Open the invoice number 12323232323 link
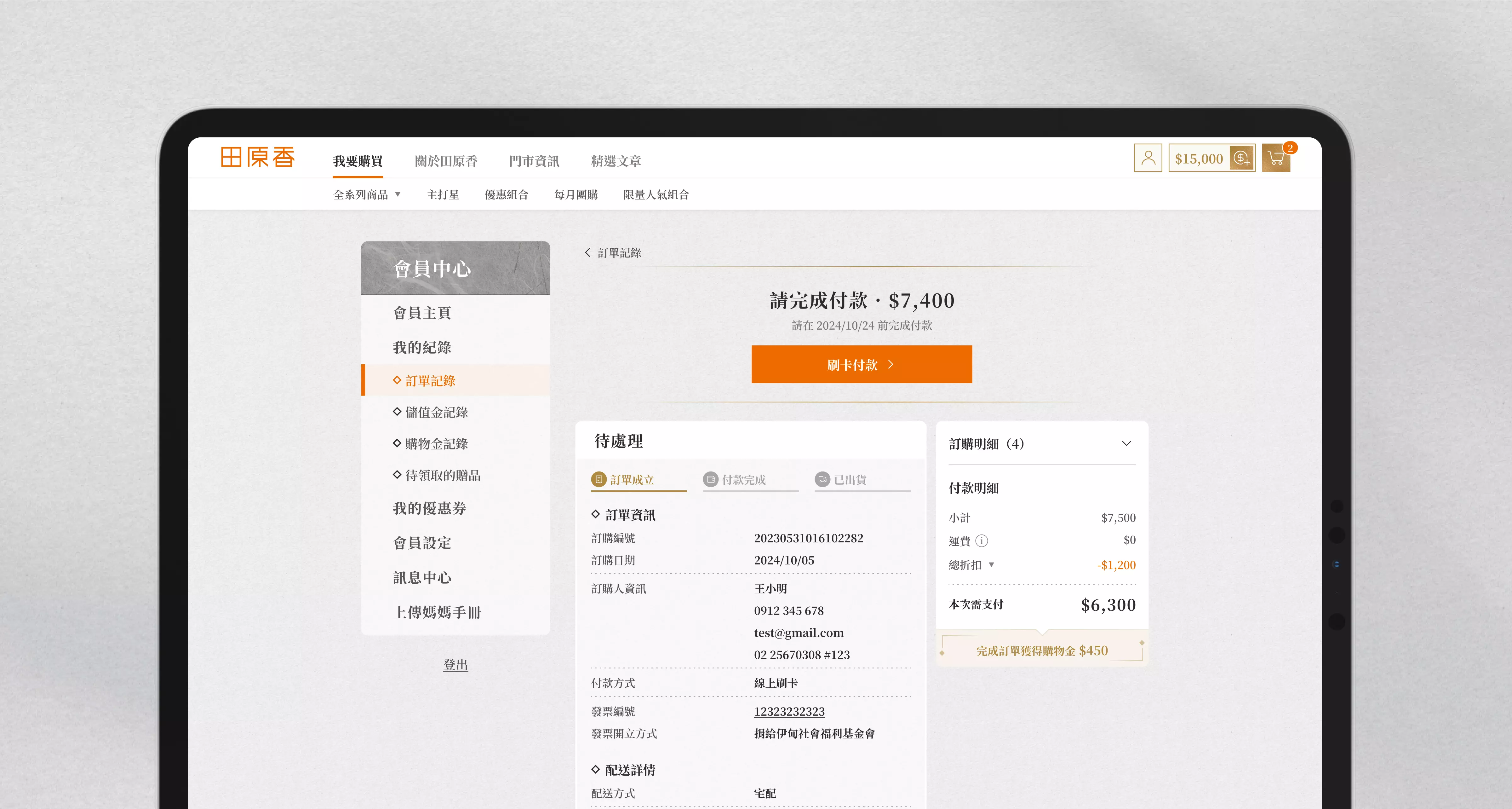1512x809 pixels. [x=789, y=712]
